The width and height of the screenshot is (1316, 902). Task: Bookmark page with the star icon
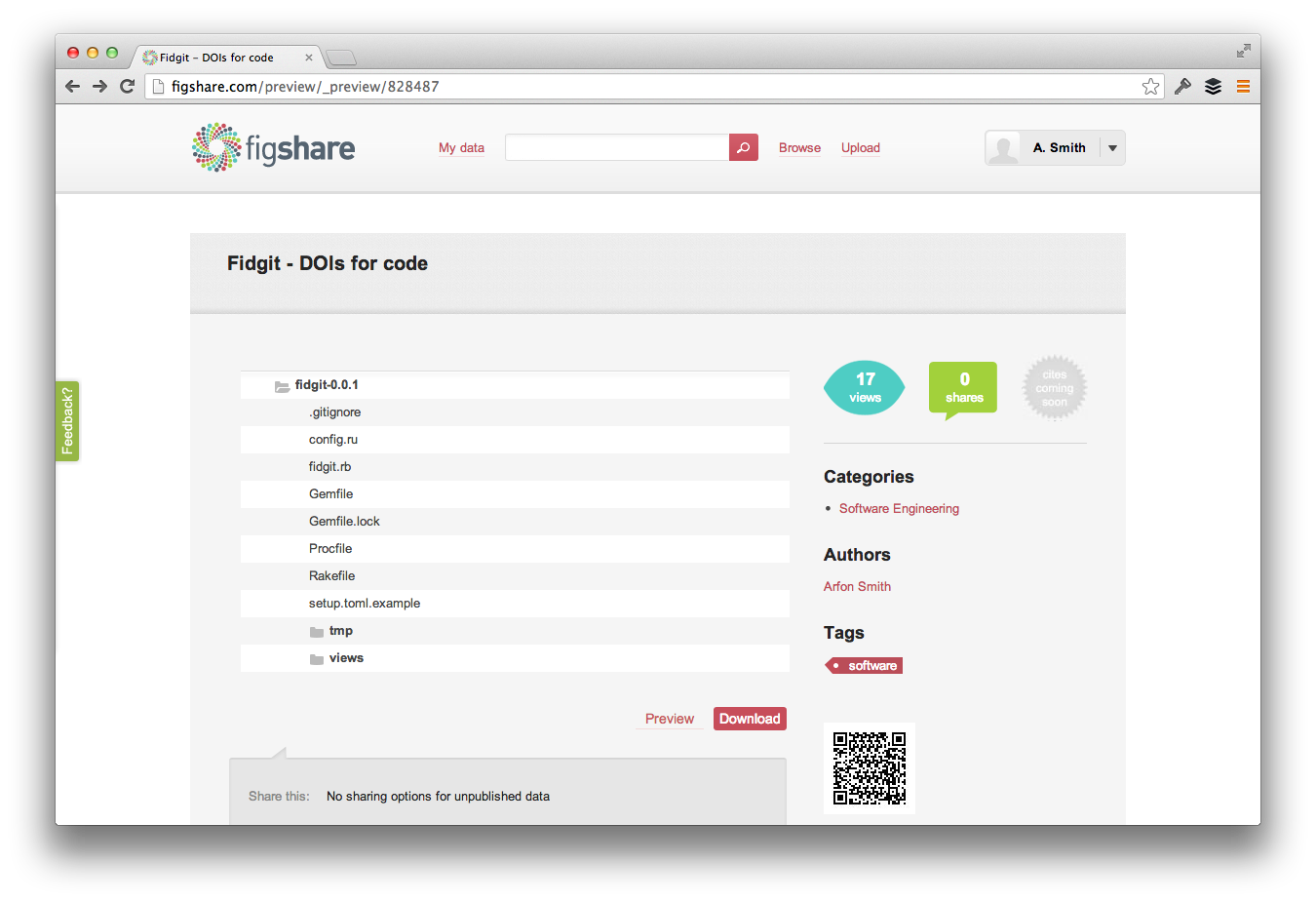pos(1151,86)
